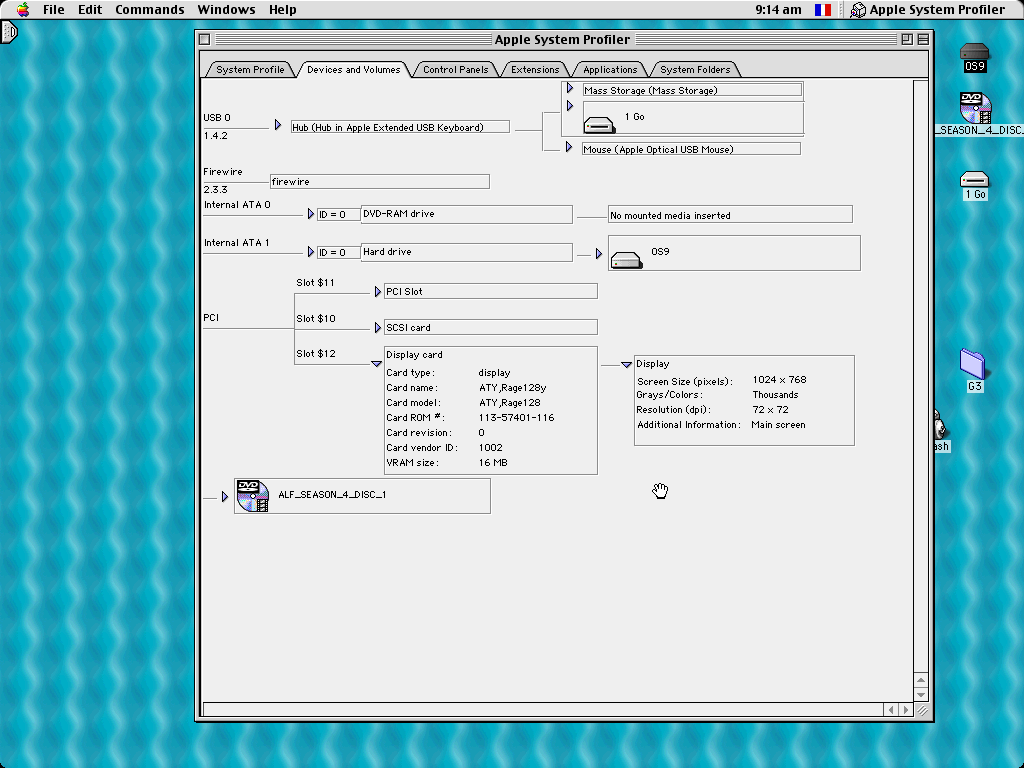The height and width of the screenshot is (768, 1024).
Task: Click the window zoom box
Action: click(x=907, y=39)
